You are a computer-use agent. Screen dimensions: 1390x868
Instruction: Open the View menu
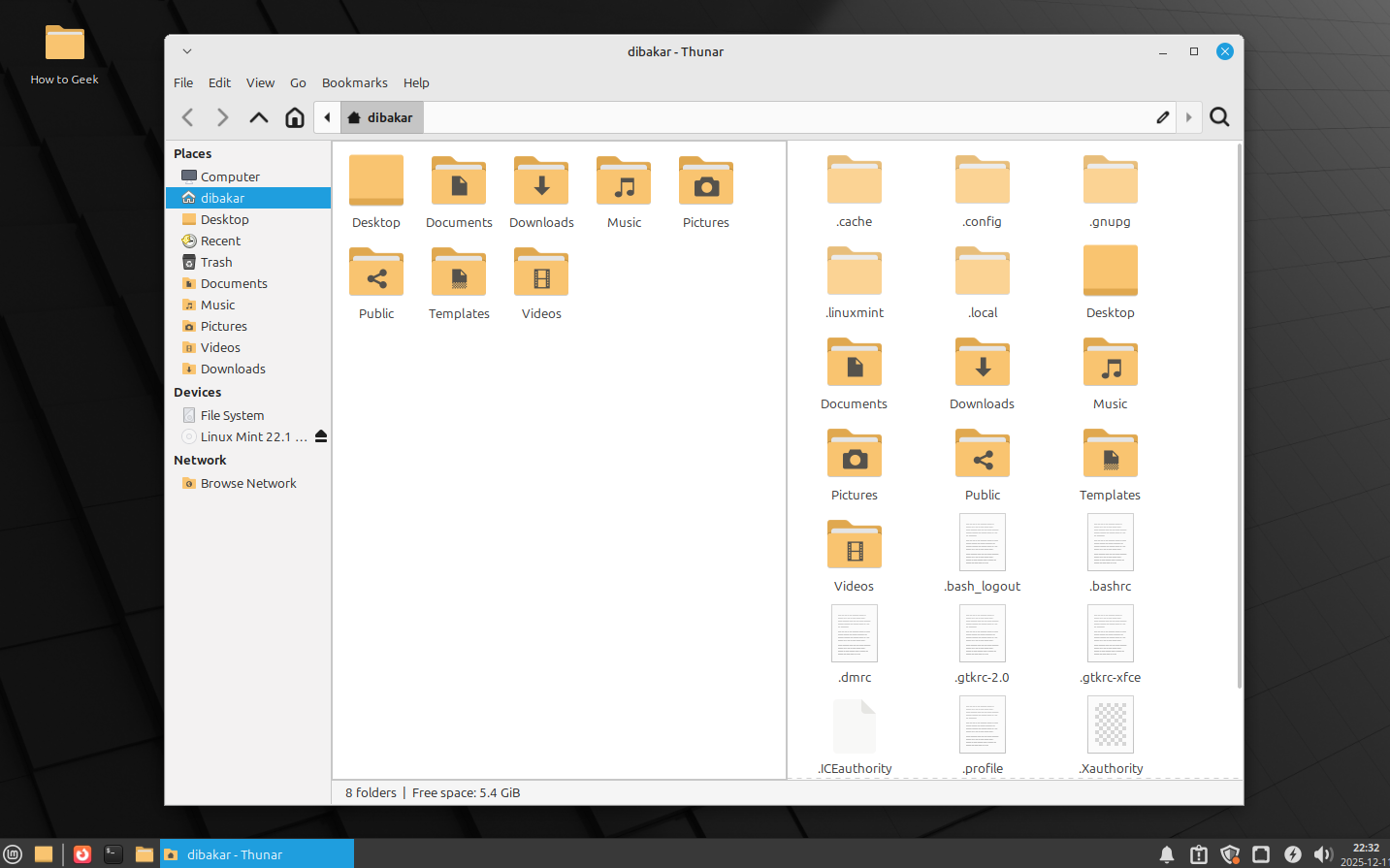pyautogui.click(x=260, y=83)
